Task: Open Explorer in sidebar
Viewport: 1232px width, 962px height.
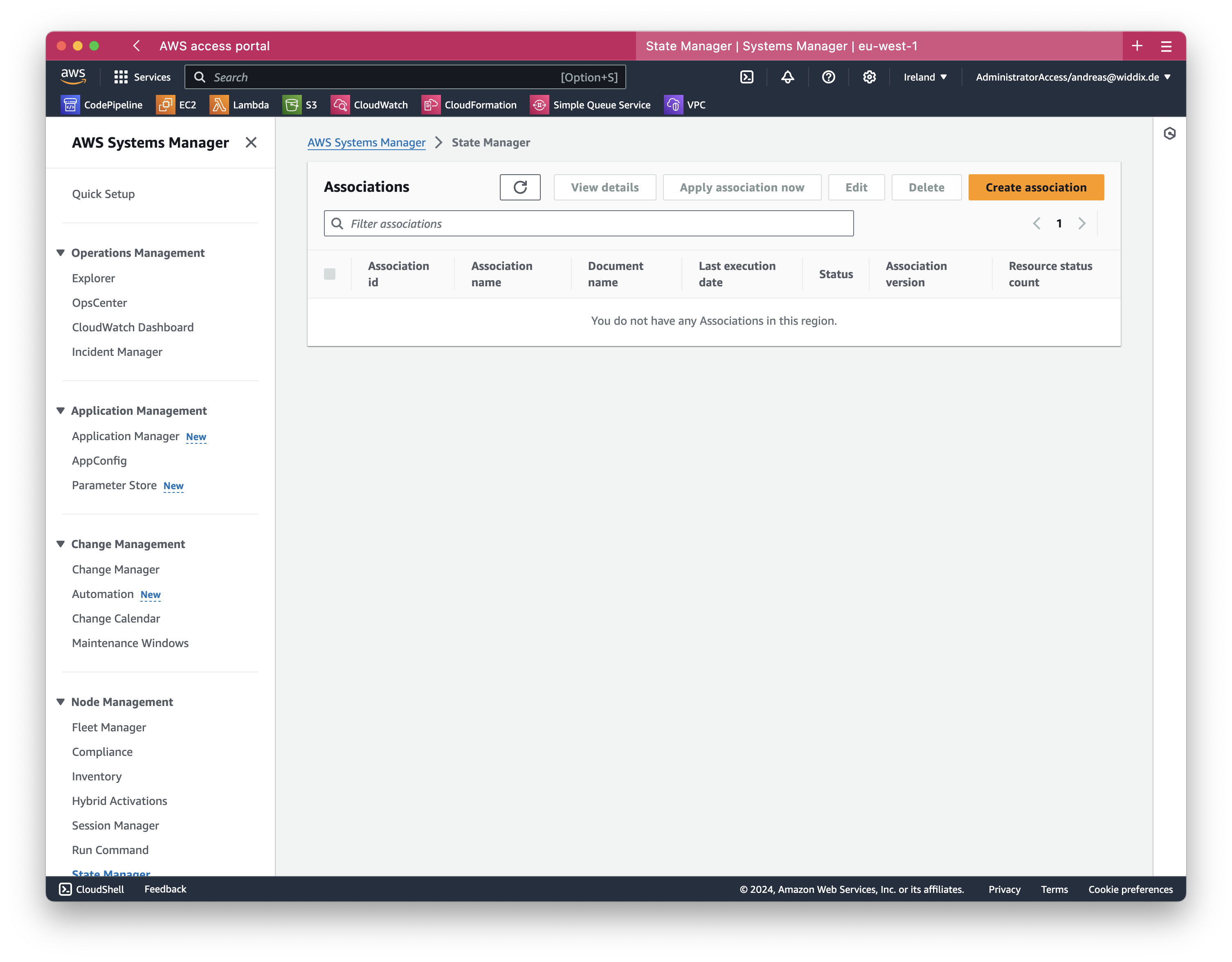Action: pyautogui.click(x=93, y=278)
